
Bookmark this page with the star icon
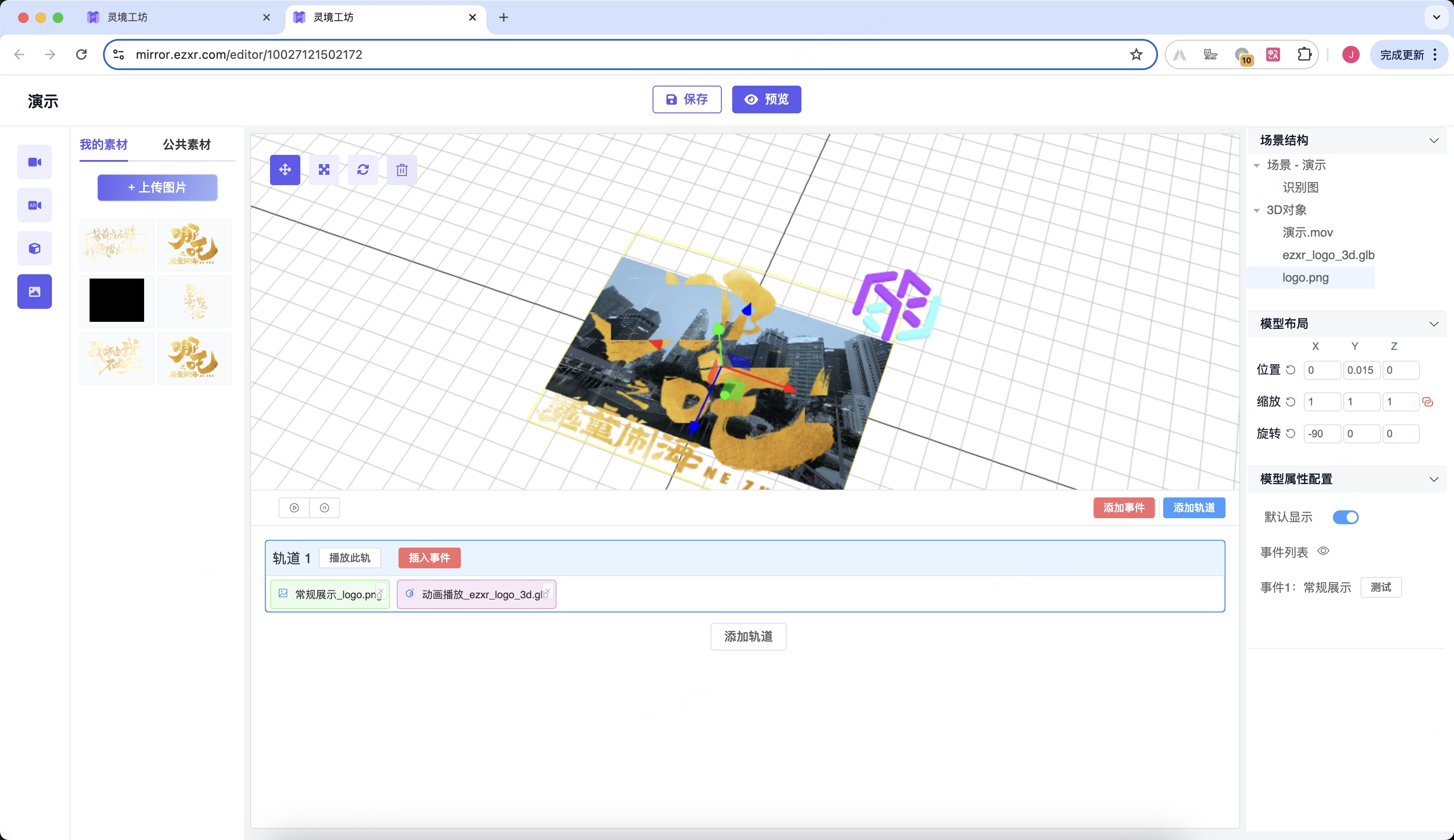(1136, 54)
